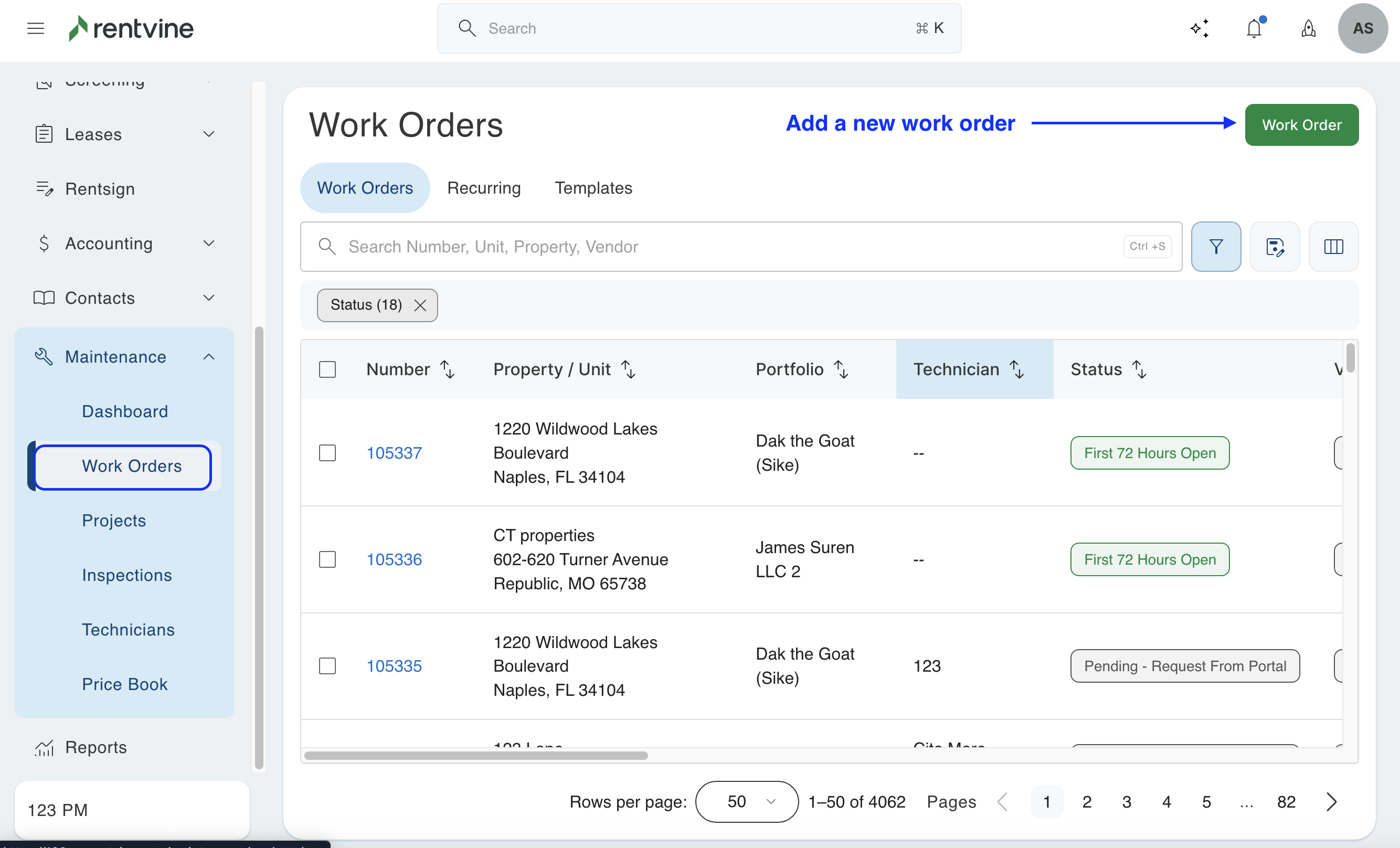The height and width of the screenshot is (848, 1400).
Task: Switch to the Recurring tab
Action: pyautogui.click(x=483, y=188)
